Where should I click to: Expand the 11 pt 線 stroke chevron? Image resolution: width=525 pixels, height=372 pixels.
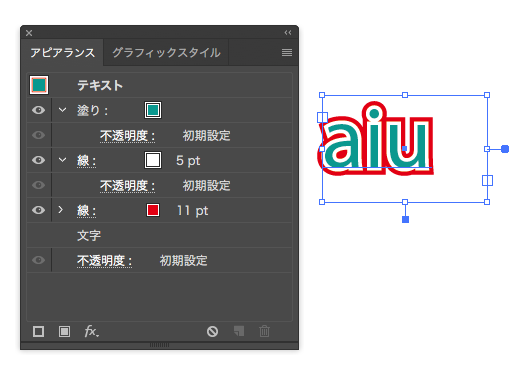coord(61,210)
